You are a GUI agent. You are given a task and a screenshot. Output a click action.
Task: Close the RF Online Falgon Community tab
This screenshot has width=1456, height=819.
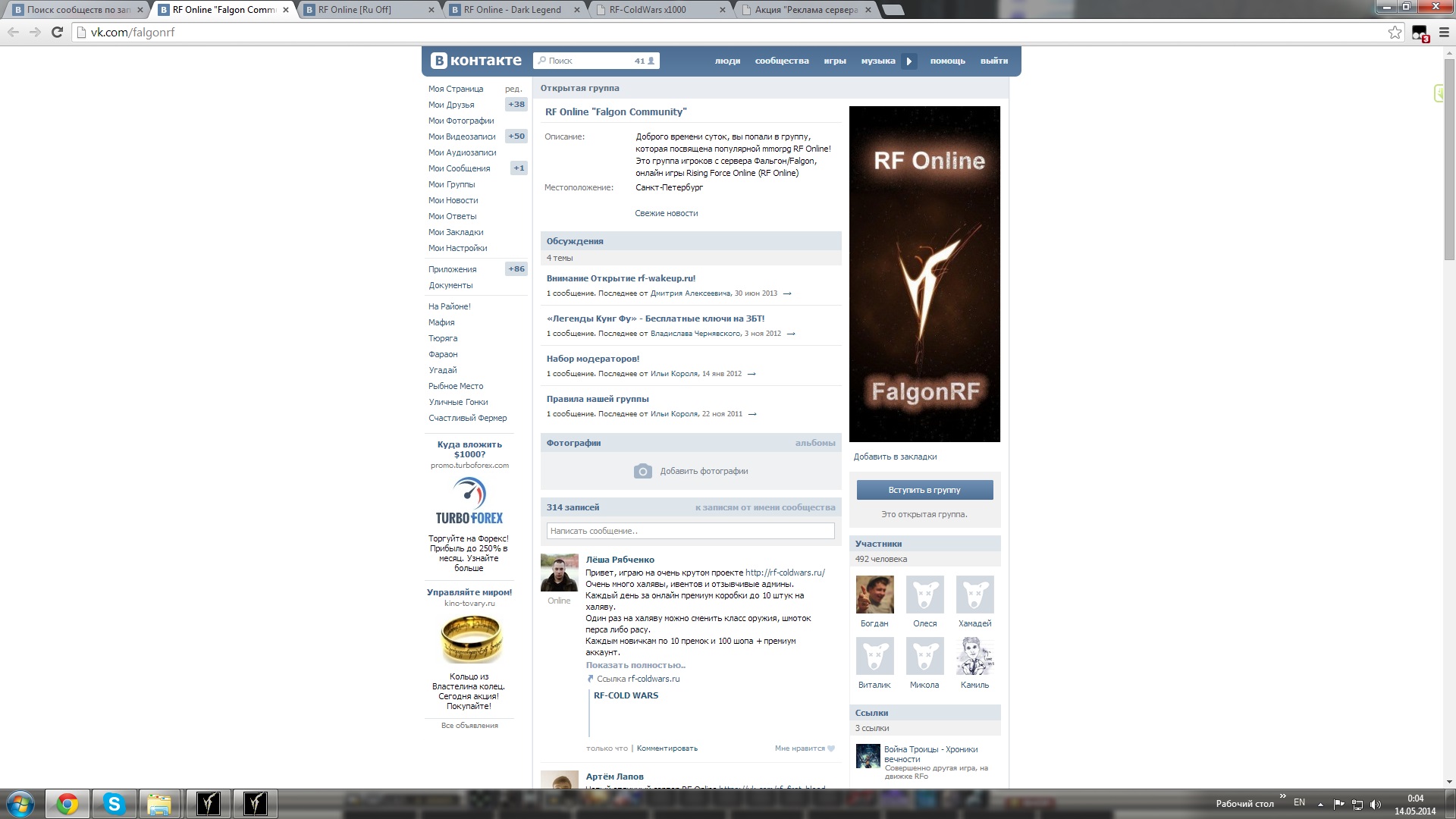point(286,10)
